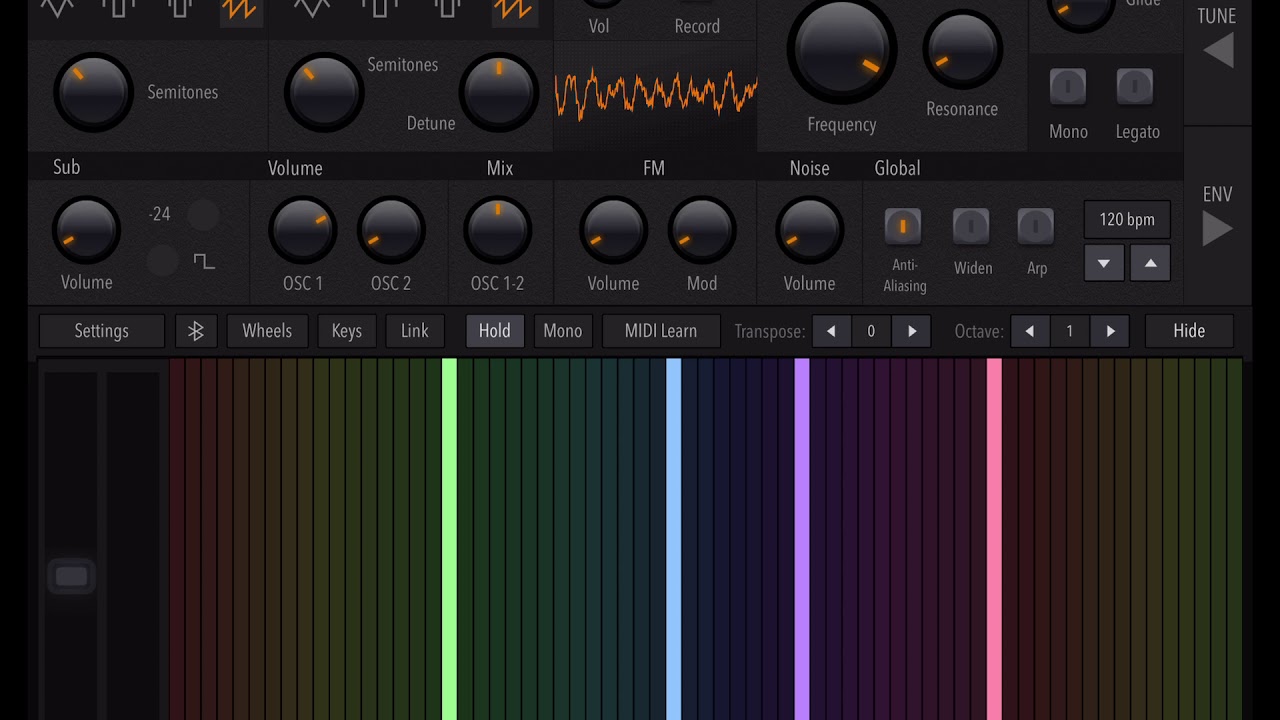
Task: Toggle the Mono switch beside Legato
Action: pyautogui.click(x=1068, y=88)
